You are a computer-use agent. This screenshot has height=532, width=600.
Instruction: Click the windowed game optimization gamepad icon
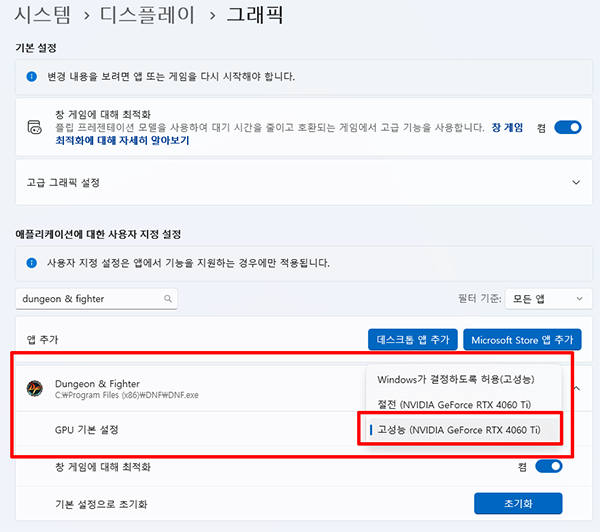pos(34,127)
